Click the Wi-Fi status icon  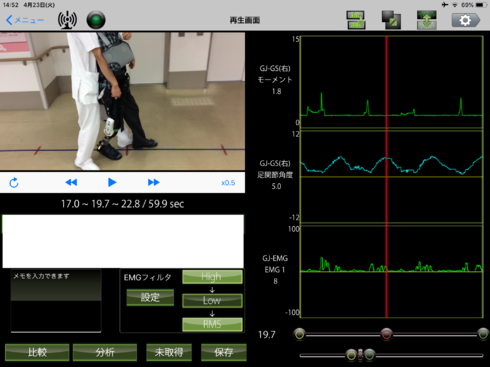pyautogui.click(x=455, y=5)
